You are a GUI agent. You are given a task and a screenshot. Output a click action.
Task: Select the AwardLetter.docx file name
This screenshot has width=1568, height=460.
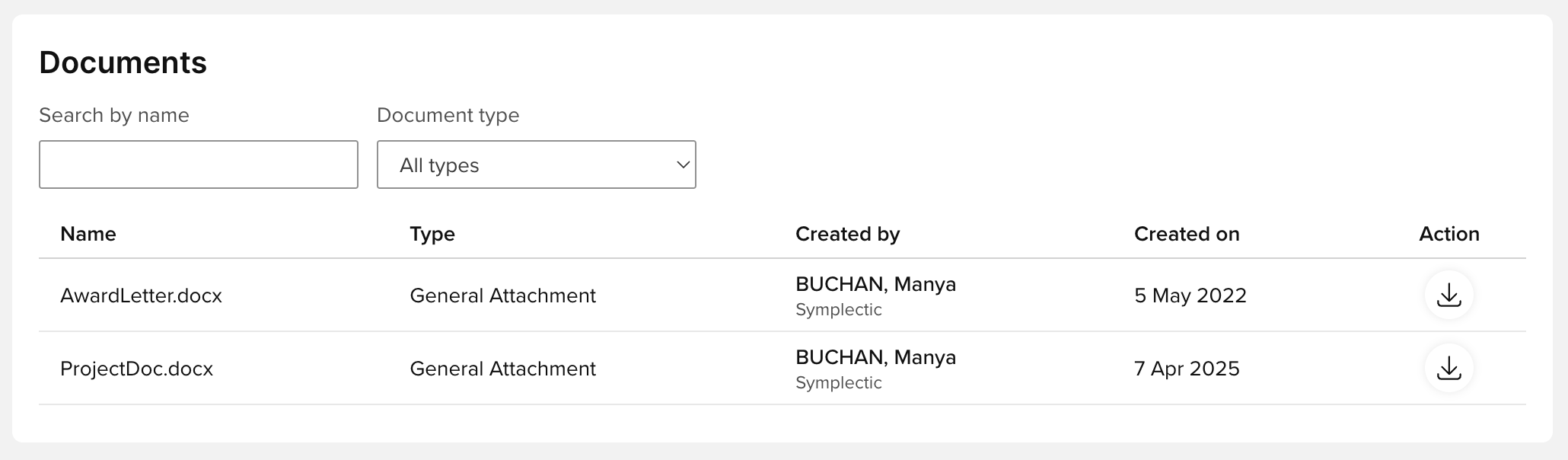point(141,295)
